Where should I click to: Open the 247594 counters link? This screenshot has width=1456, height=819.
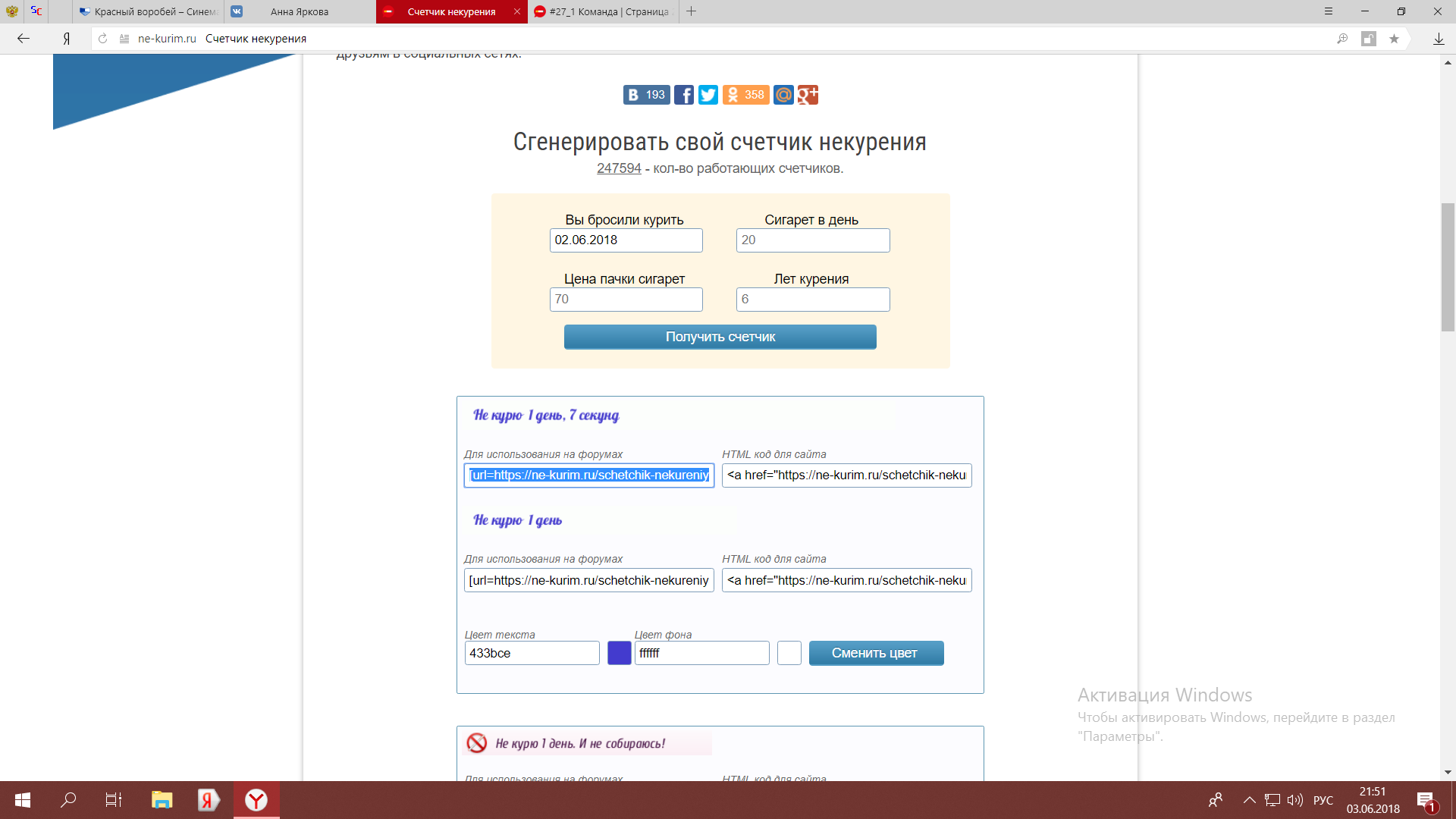pos(619,168)
